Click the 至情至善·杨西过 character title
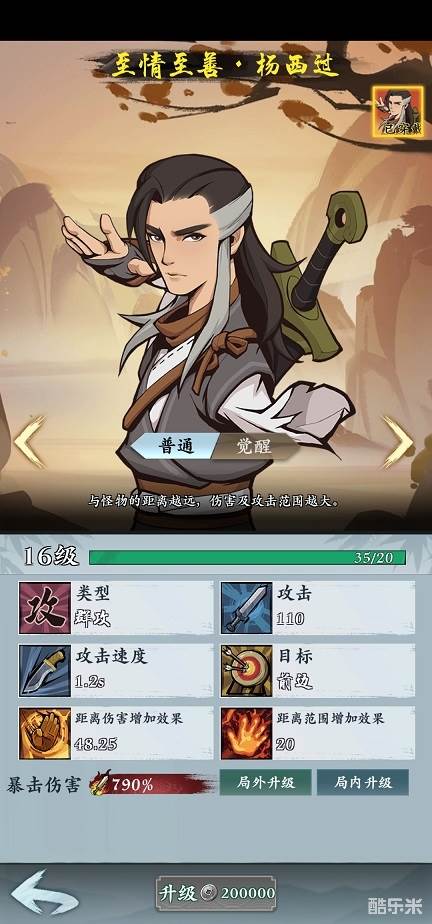This screenshot has width=432, height=924. click(x=226, y=67)
